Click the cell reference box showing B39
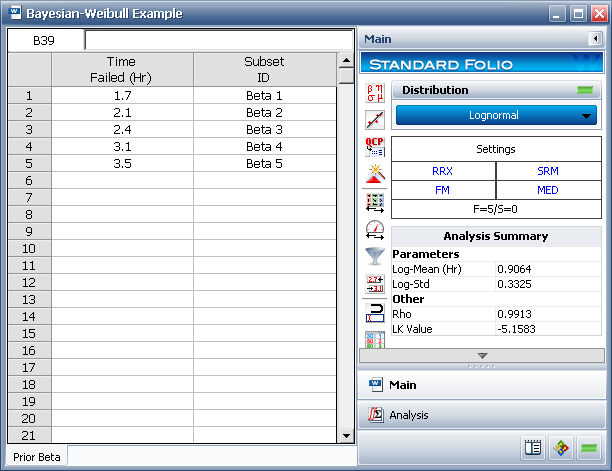Viewport: 612px width, 471px height. click(46, 40)
